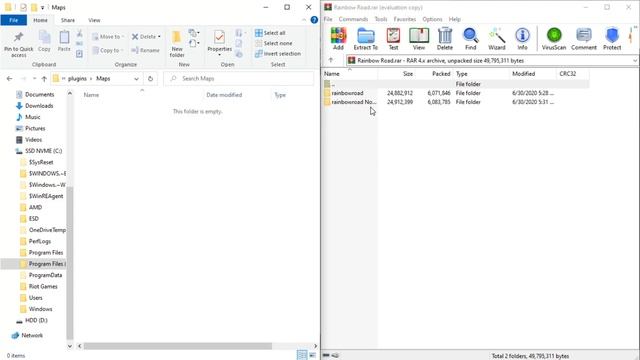
Task: Click WinRAR's Delete trash icon
Action: 444,39
